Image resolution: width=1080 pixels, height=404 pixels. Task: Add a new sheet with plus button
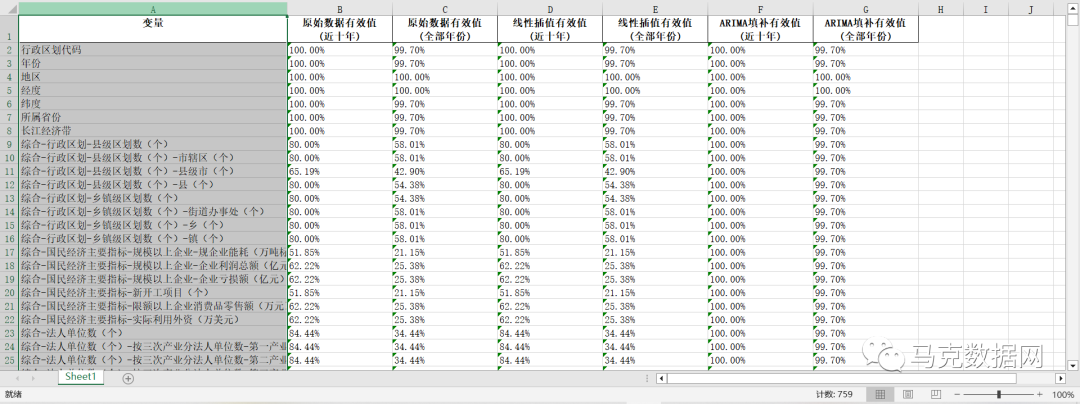127,378
